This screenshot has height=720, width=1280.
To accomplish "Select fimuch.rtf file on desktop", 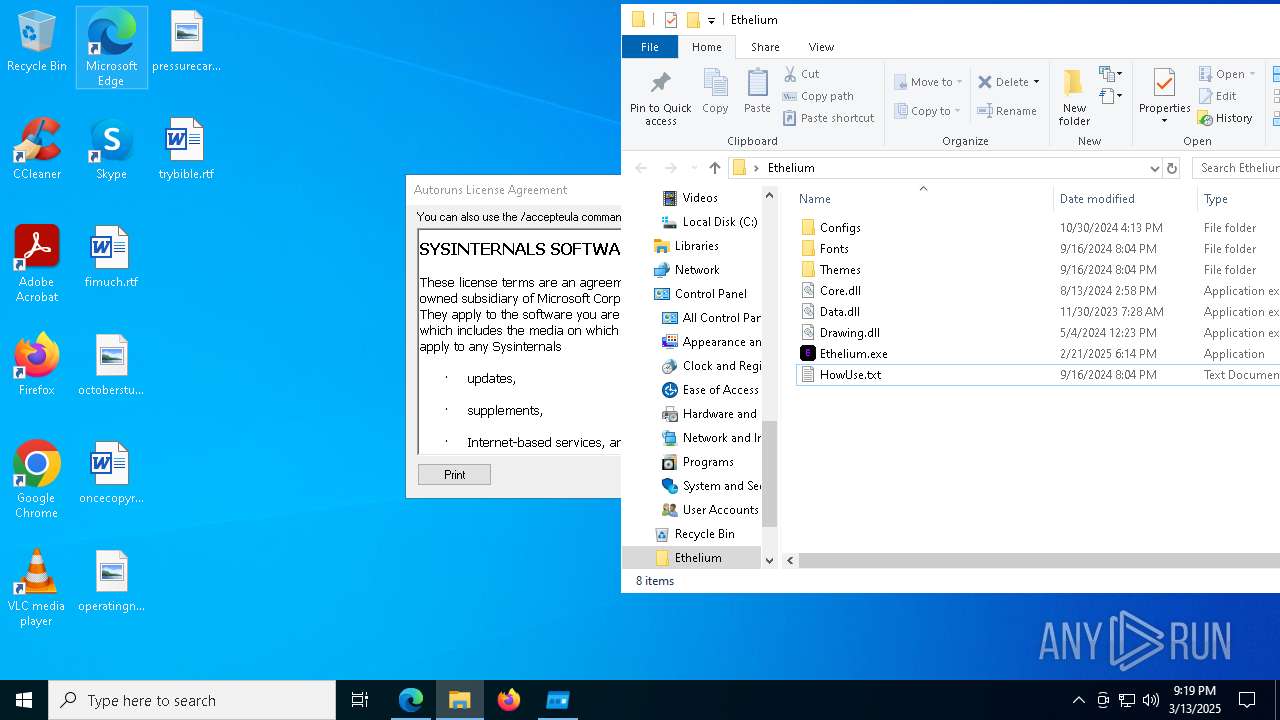I will click(x=111, y=258).
